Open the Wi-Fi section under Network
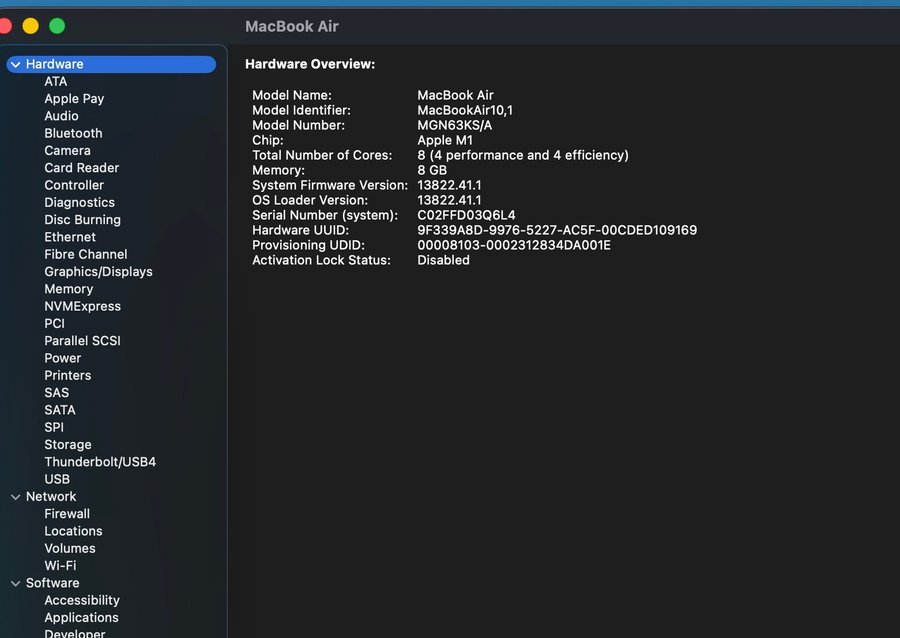The image size is (900, 638). click(60, 566)
